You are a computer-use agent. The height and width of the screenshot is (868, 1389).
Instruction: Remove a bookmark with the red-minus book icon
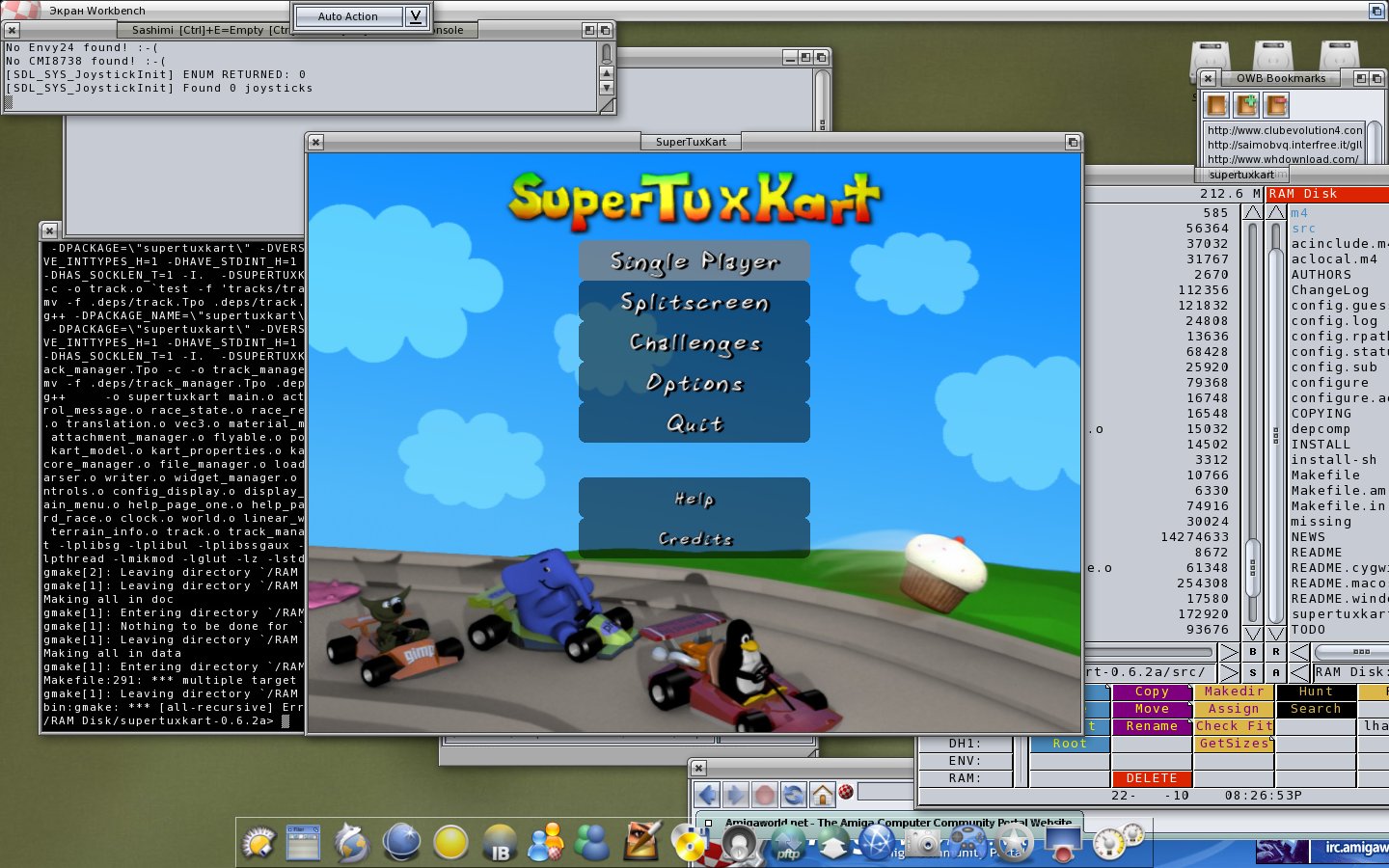point(1276,104)
